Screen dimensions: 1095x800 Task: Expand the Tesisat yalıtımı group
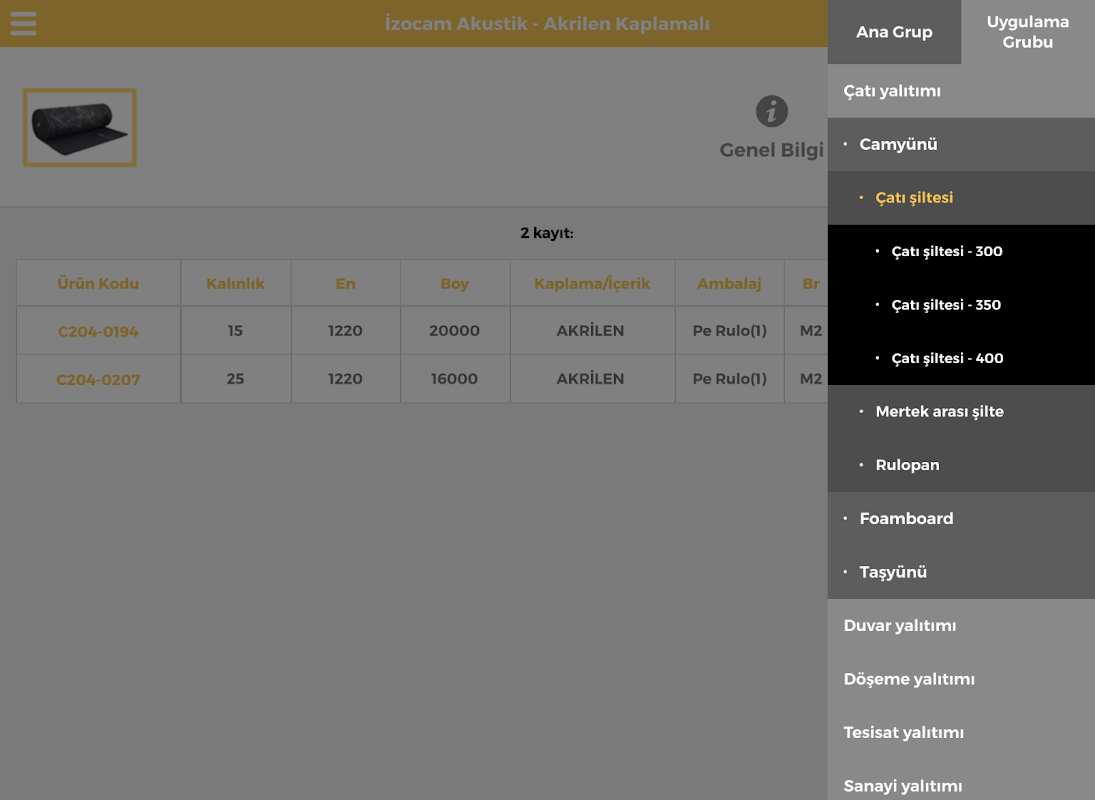tap(961, 733)
